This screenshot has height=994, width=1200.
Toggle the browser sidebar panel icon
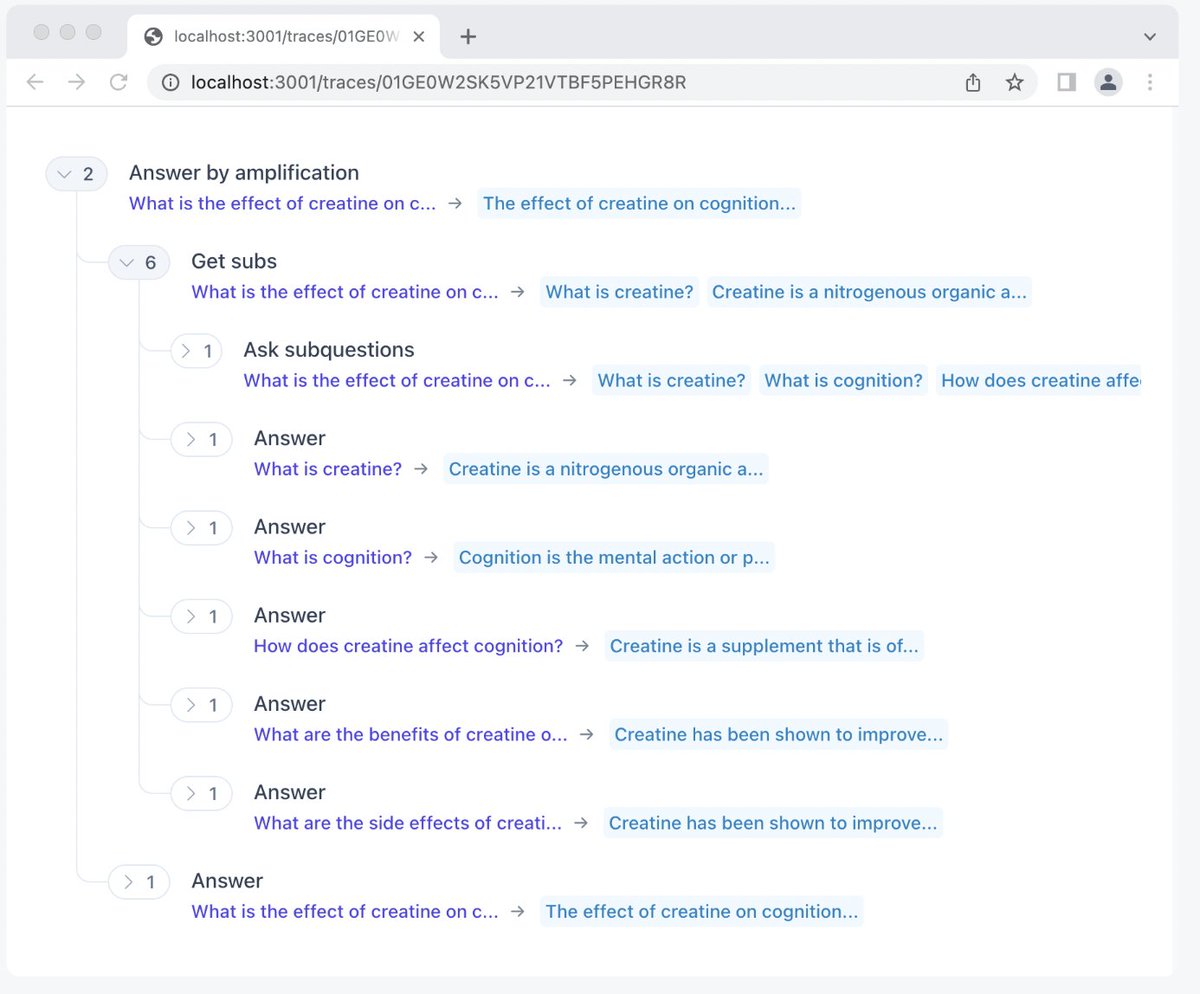point(1066,83)
